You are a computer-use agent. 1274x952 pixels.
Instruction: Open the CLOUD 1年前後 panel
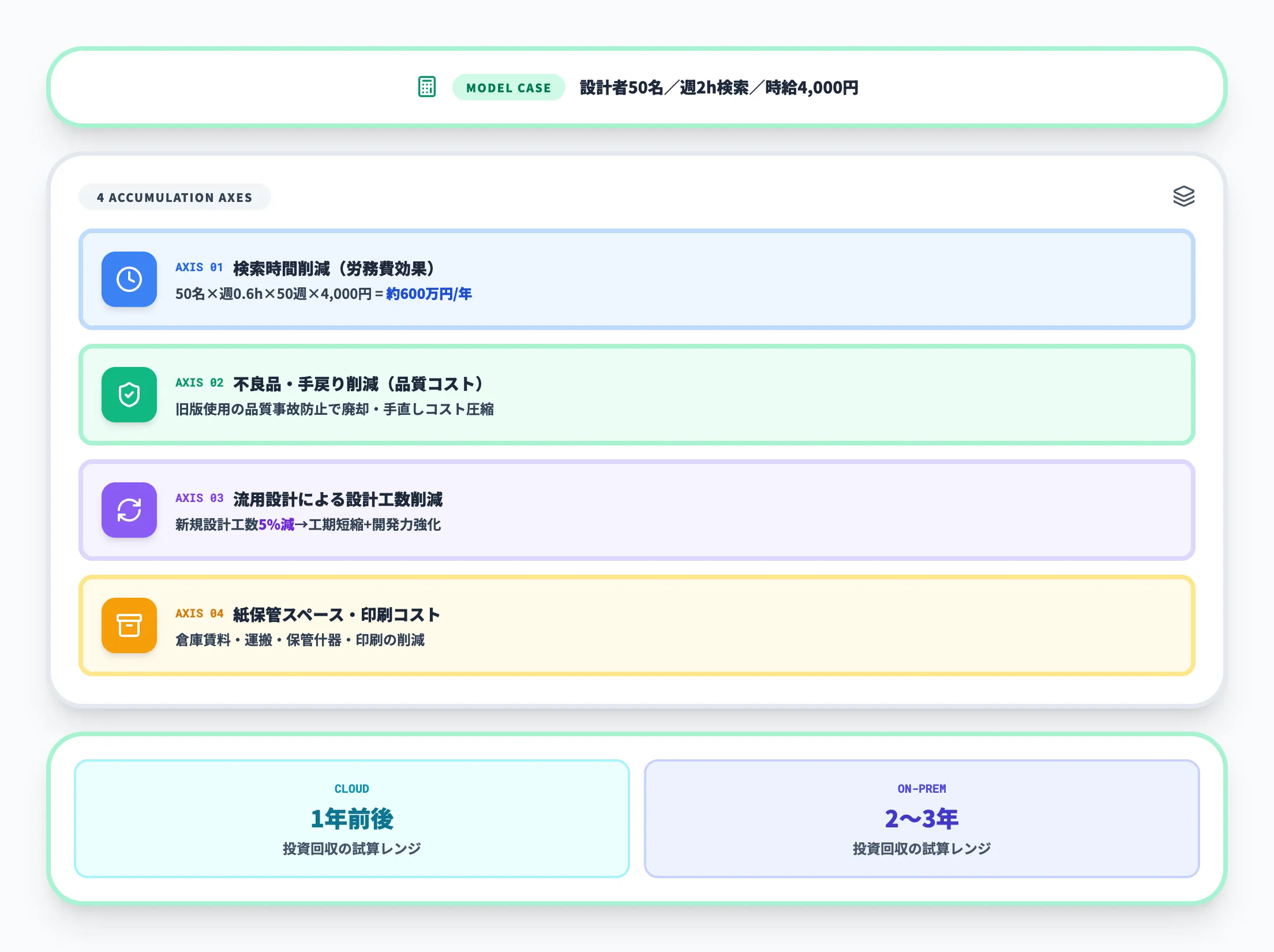tap(351, 818)
